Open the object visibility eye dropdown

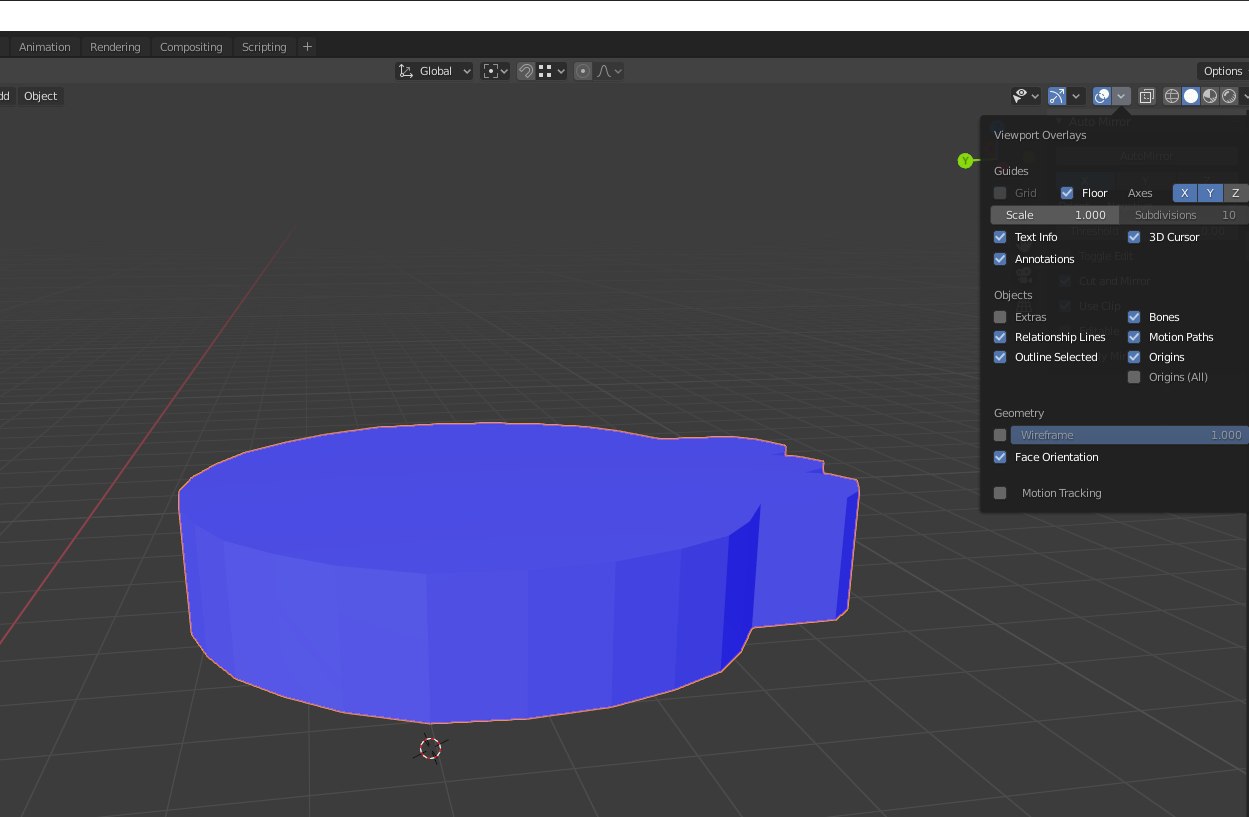tap(1025, 96)
